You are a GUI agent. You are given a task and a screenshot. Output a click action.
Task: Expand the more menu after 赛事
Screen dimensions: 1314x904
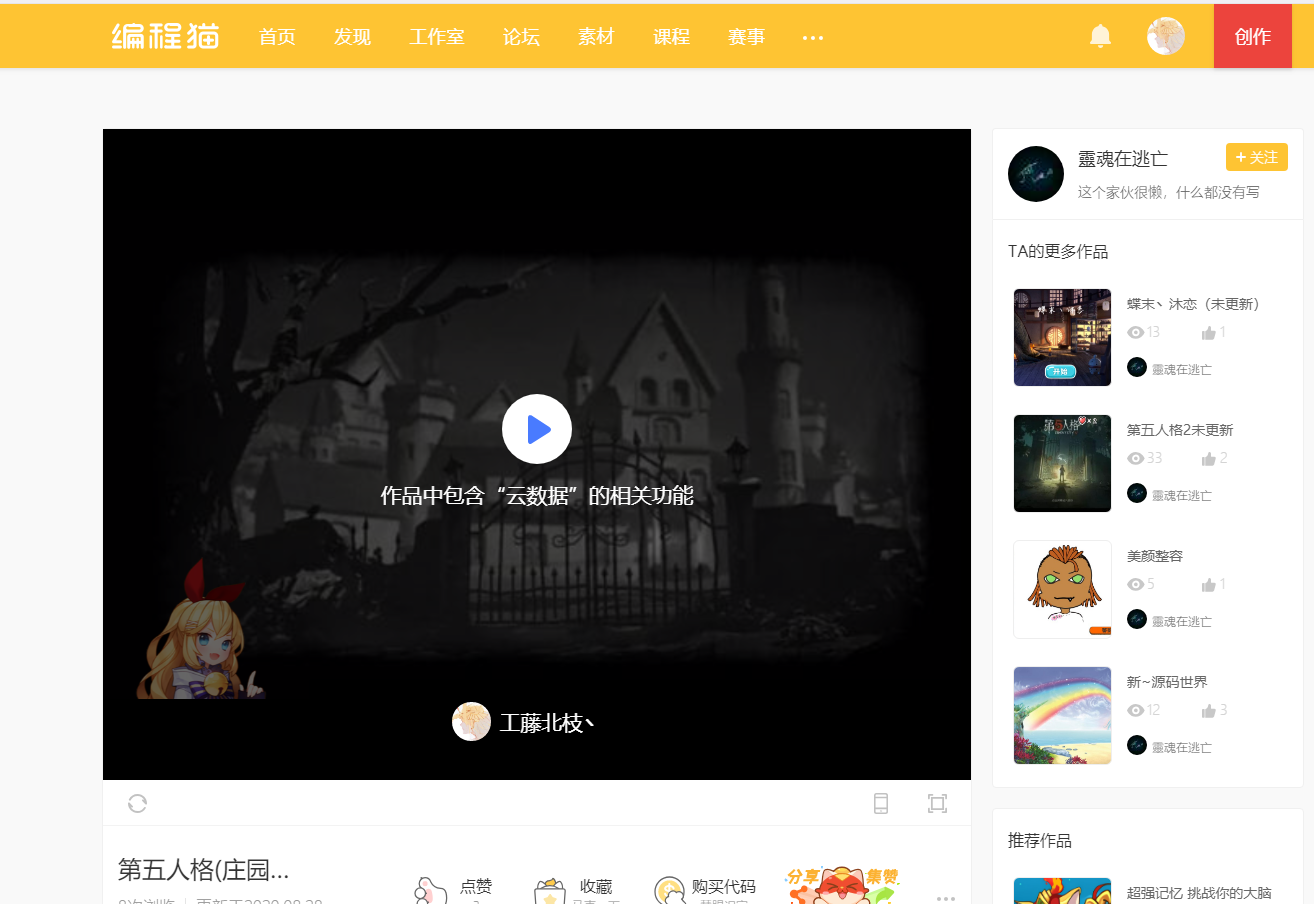coord(813,38)
